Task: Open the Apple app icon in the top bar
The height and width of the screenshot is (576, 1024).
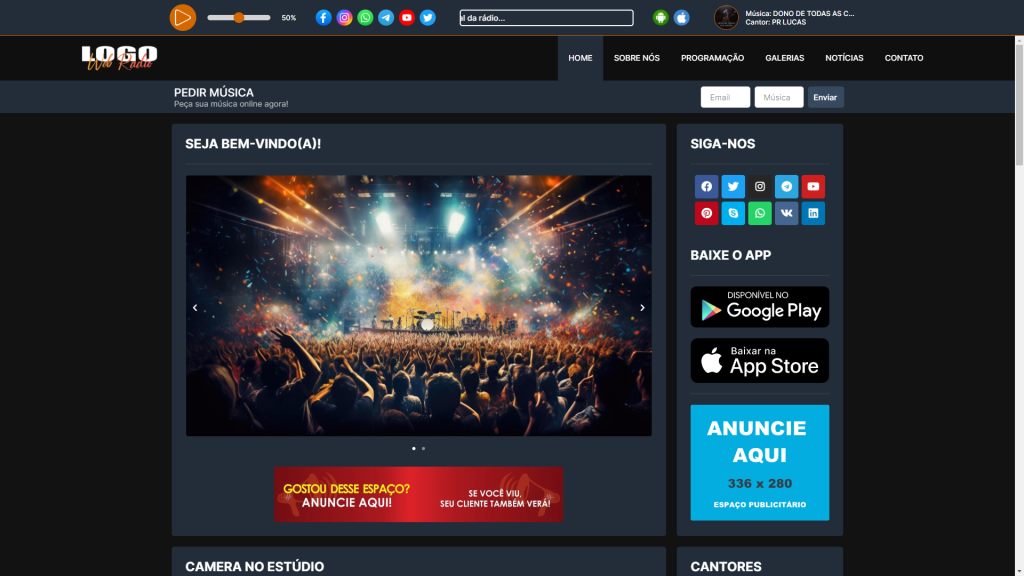Action: pos(681,18)
